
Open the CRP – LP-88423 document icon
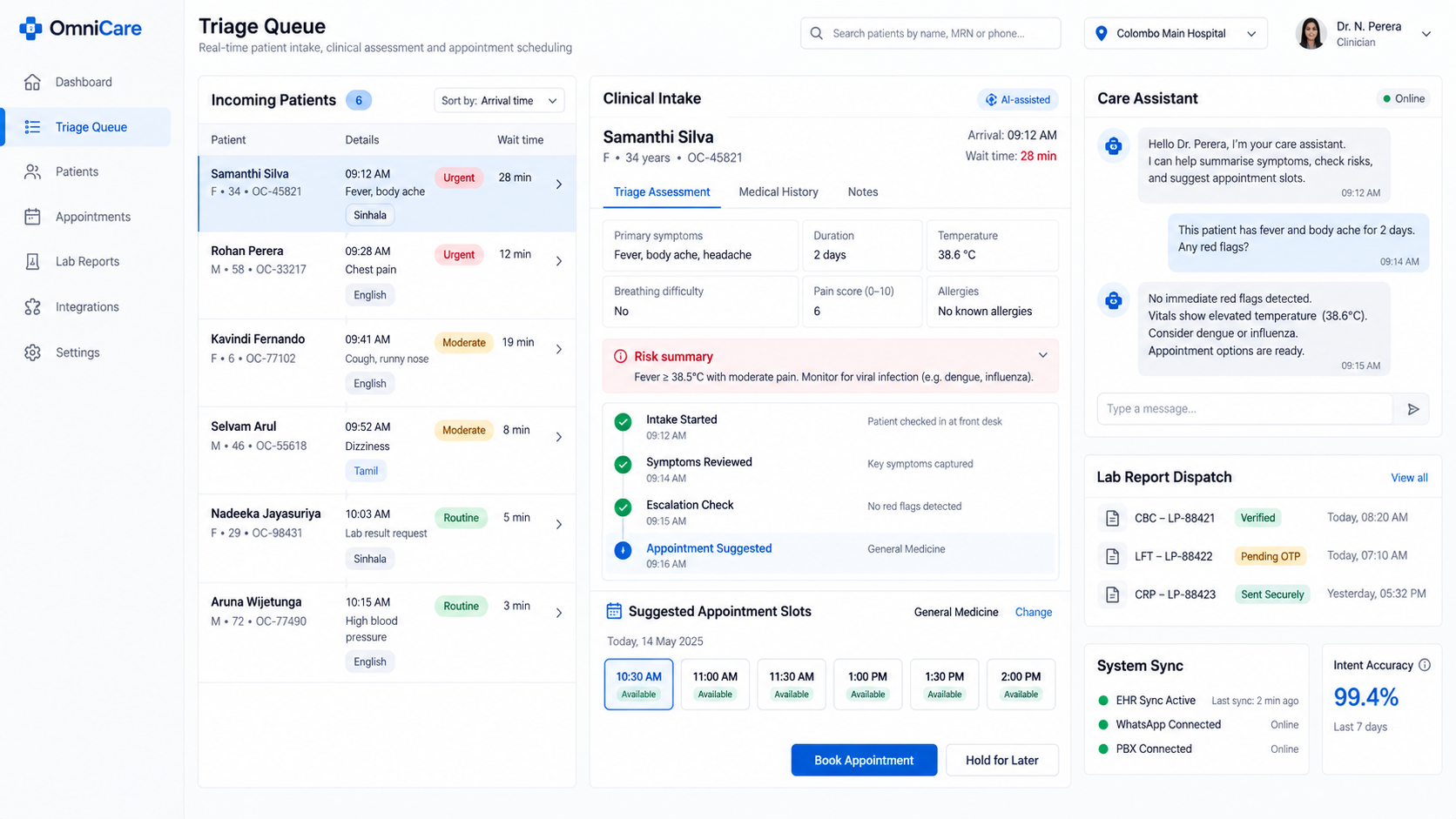pos(1112,594)
